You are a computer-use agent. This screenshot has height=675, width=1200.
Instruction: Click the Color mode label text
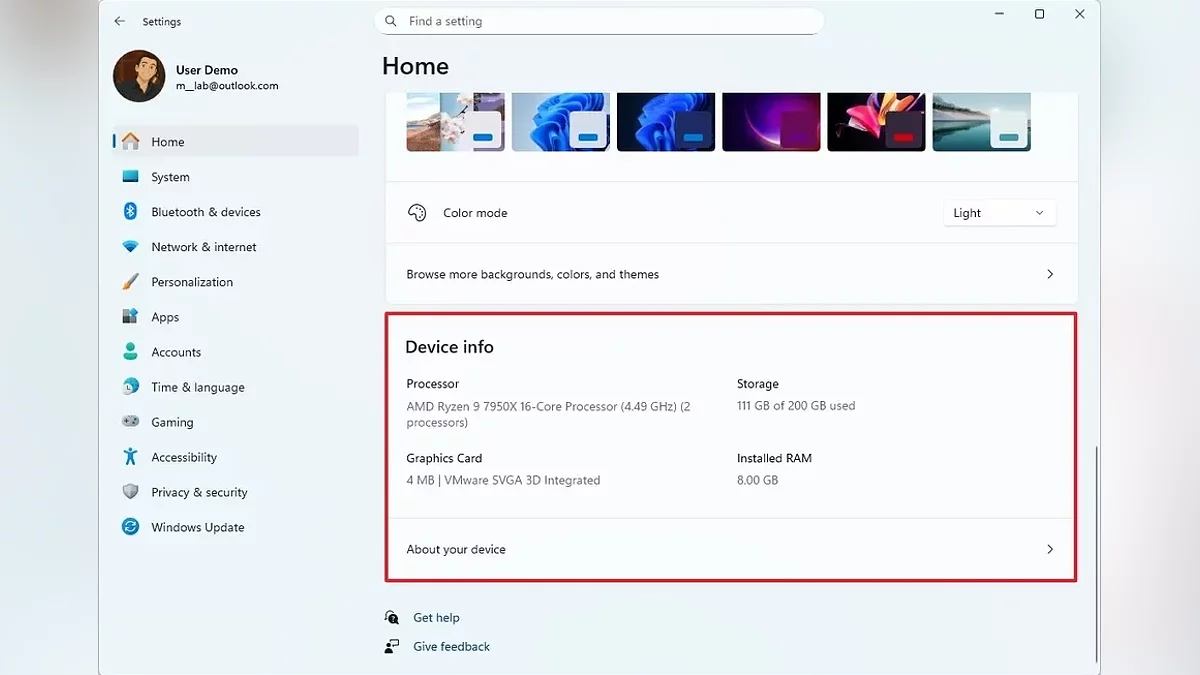[x=475, y=213]
